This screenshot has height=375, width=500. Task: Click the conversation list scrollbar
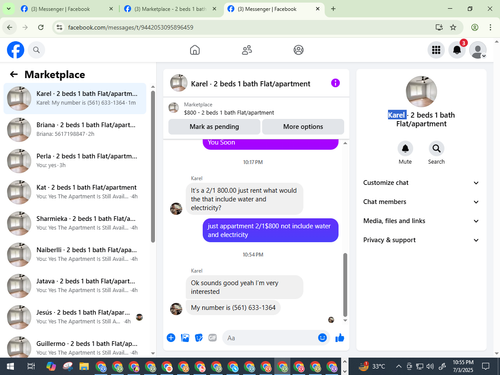153,167
